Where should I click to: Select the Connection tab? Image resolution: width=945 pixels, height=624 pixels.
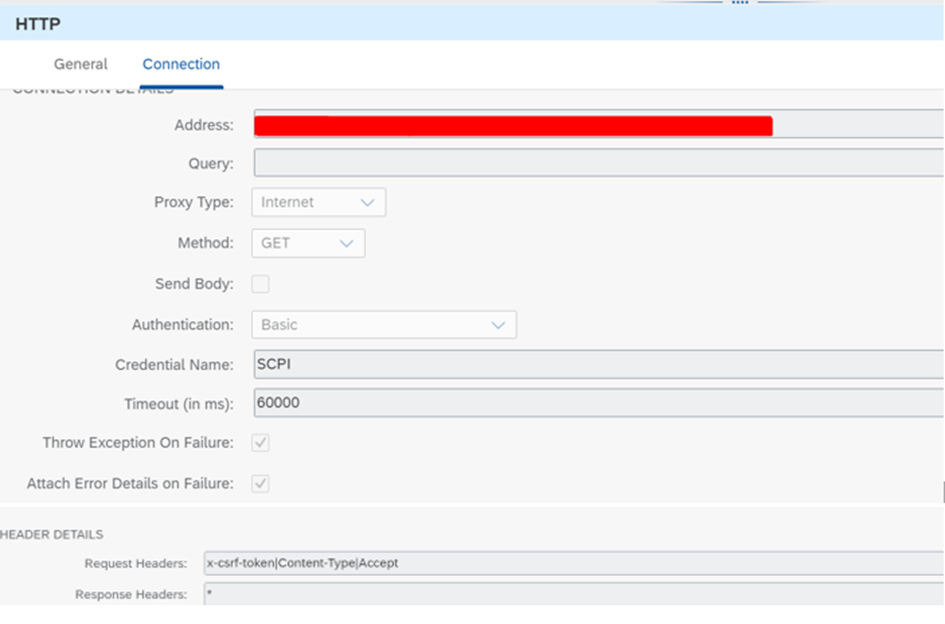coord(181,64)
